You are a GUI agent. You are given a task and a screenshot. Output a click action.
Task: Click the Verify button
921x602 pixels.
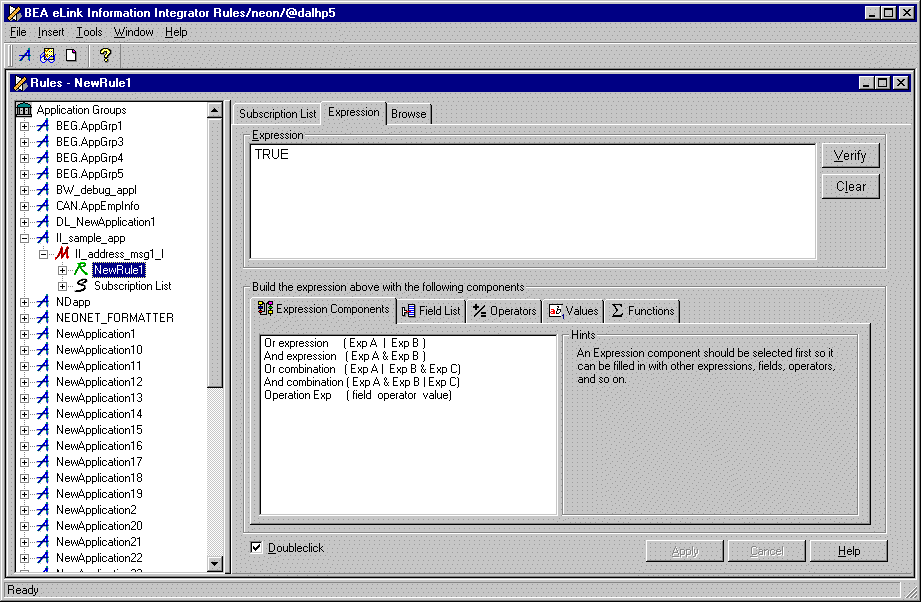pos(850,156)
